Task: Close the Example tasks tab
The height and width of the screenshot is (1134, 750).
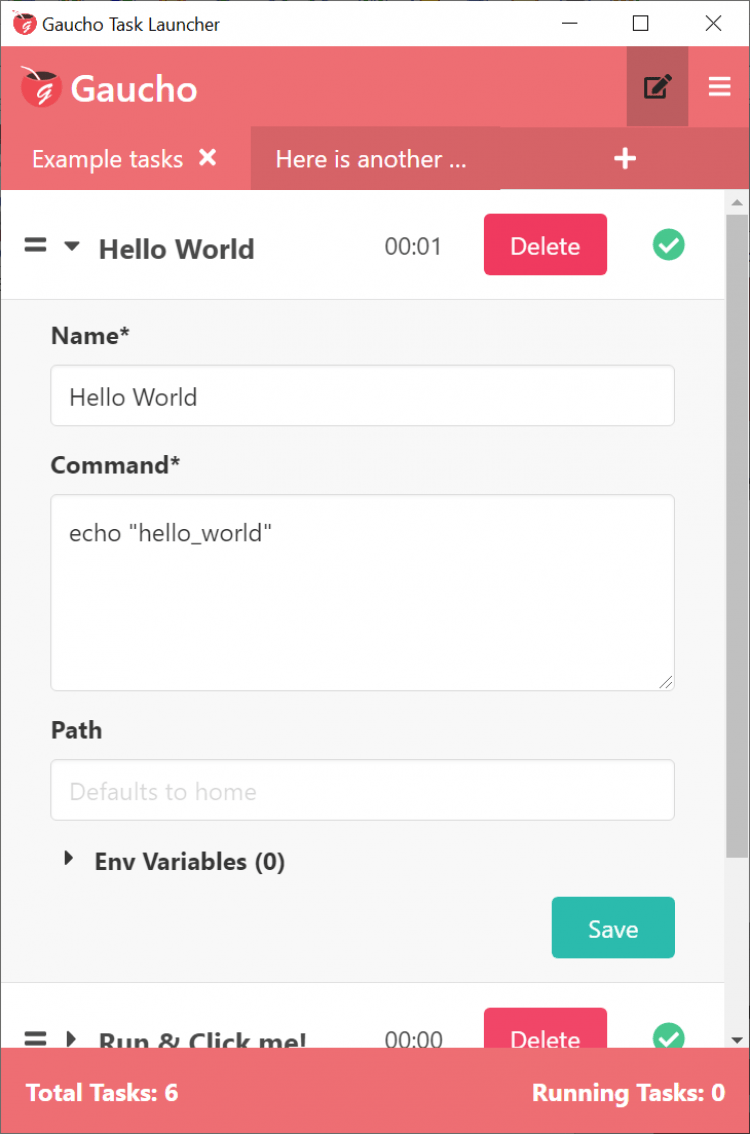Action: (207, 158)
